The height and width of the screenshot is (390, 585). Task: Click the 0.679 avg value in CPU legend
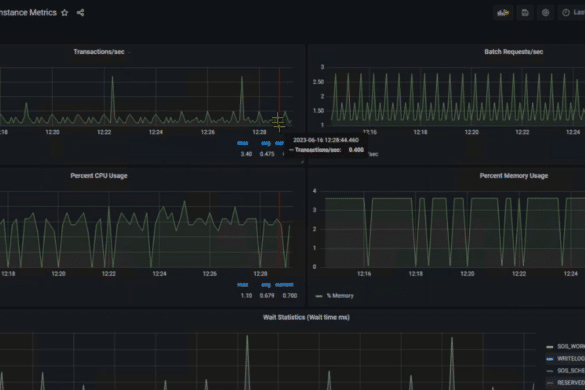[x=267, y=296]
